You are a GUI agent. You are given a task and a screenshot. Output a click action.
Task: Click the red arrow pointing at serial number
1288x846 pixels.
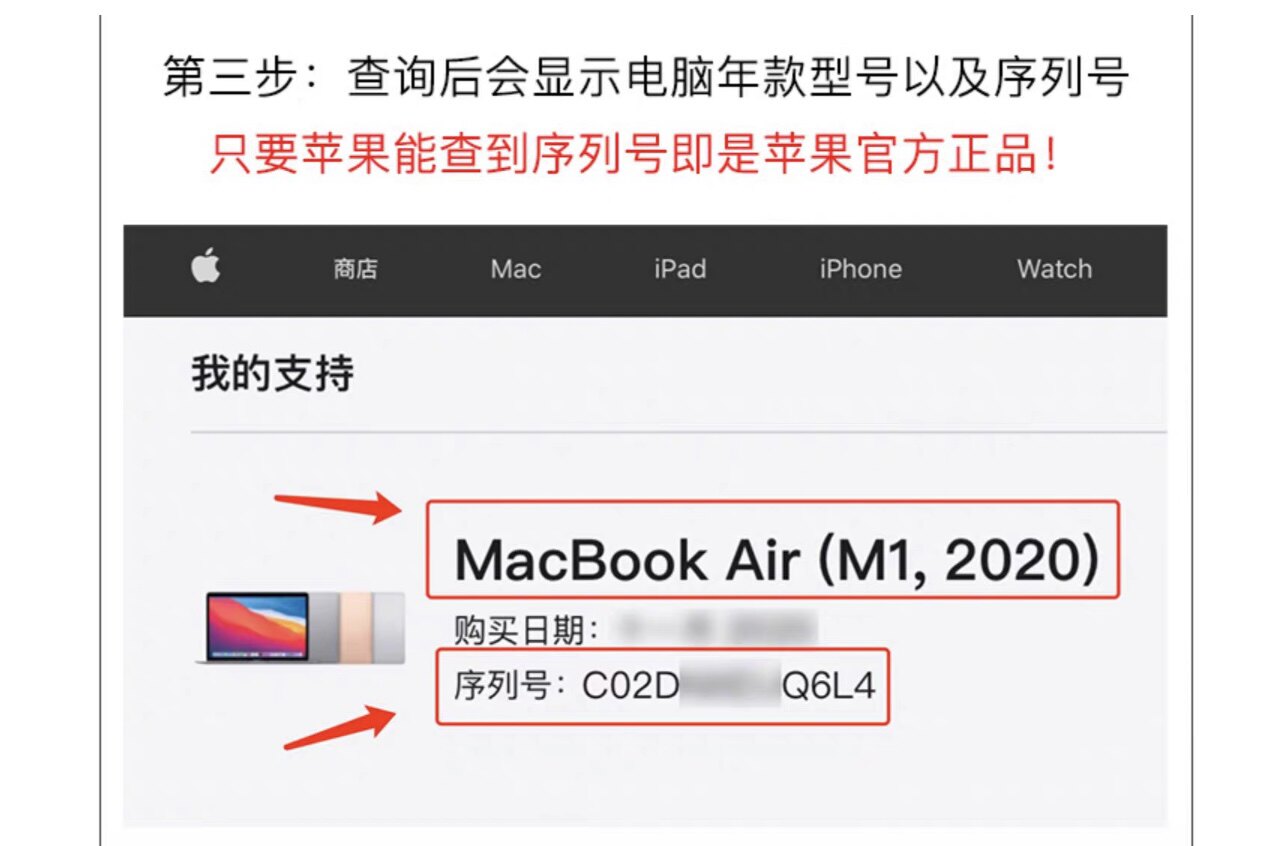tap(340, 727)
